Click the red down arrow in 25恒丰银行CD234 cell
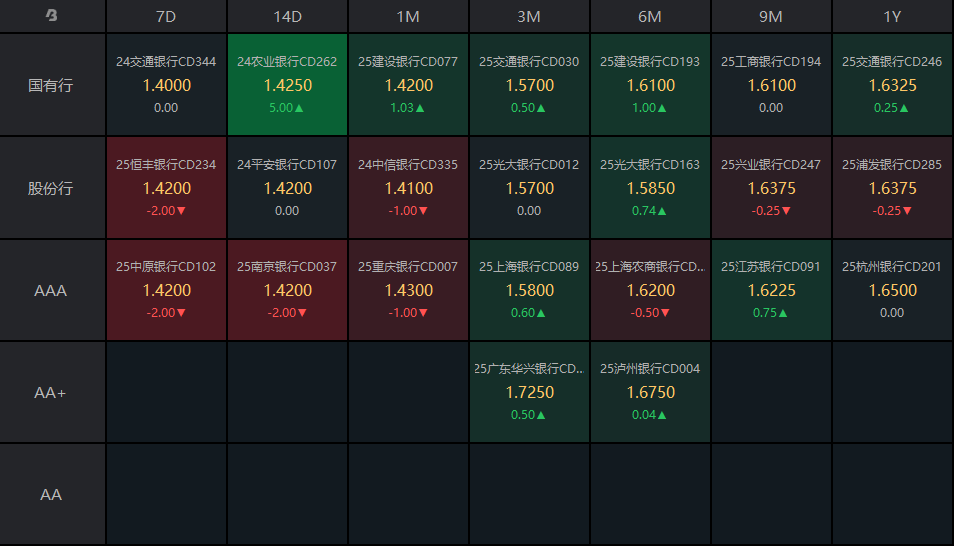 (181, 211)
